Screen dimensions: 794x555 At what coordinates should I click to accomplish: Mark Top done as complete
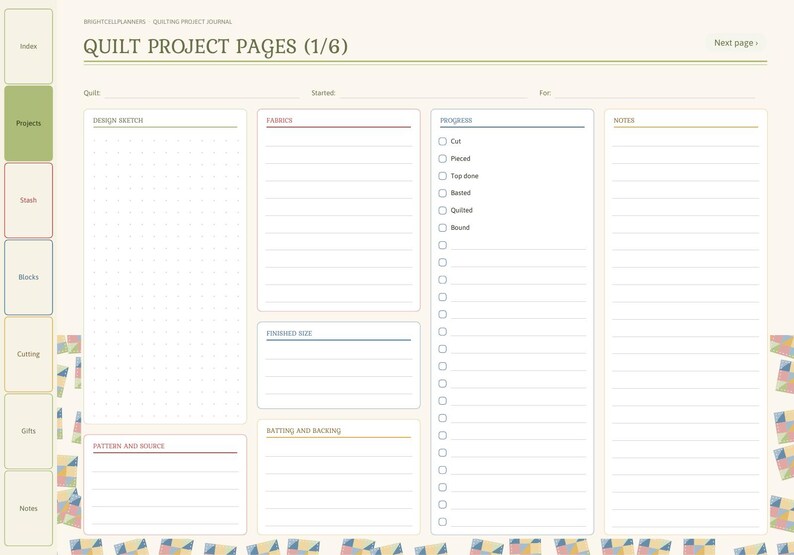443,176
